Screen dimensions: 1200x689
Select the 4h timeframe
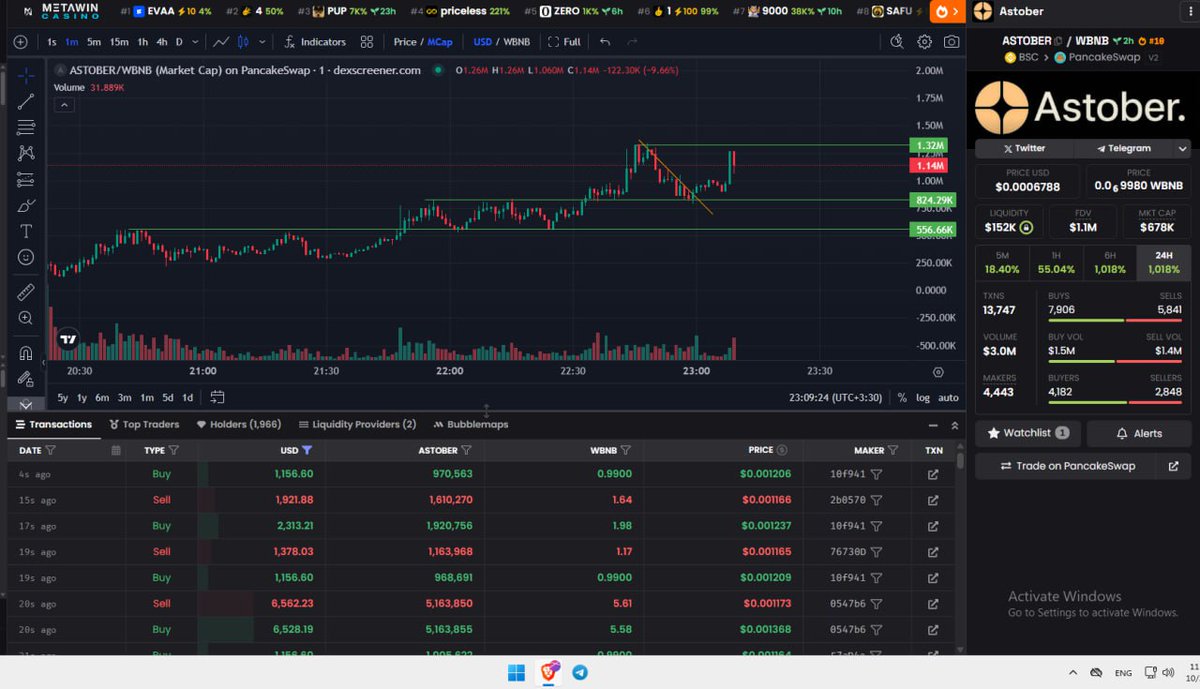pos(162,42)
